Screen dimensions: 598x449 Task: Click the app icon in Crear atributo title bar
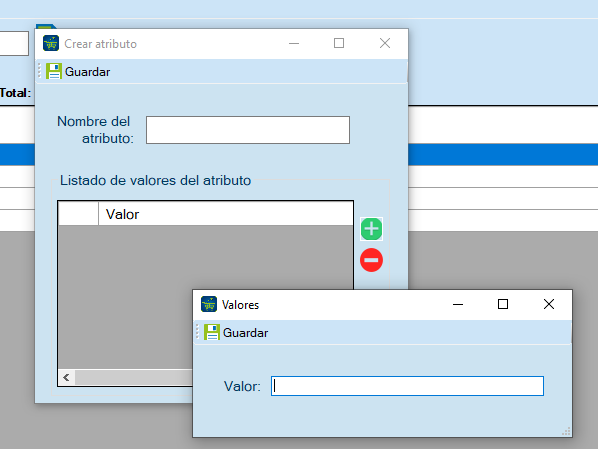coord(51,43)
